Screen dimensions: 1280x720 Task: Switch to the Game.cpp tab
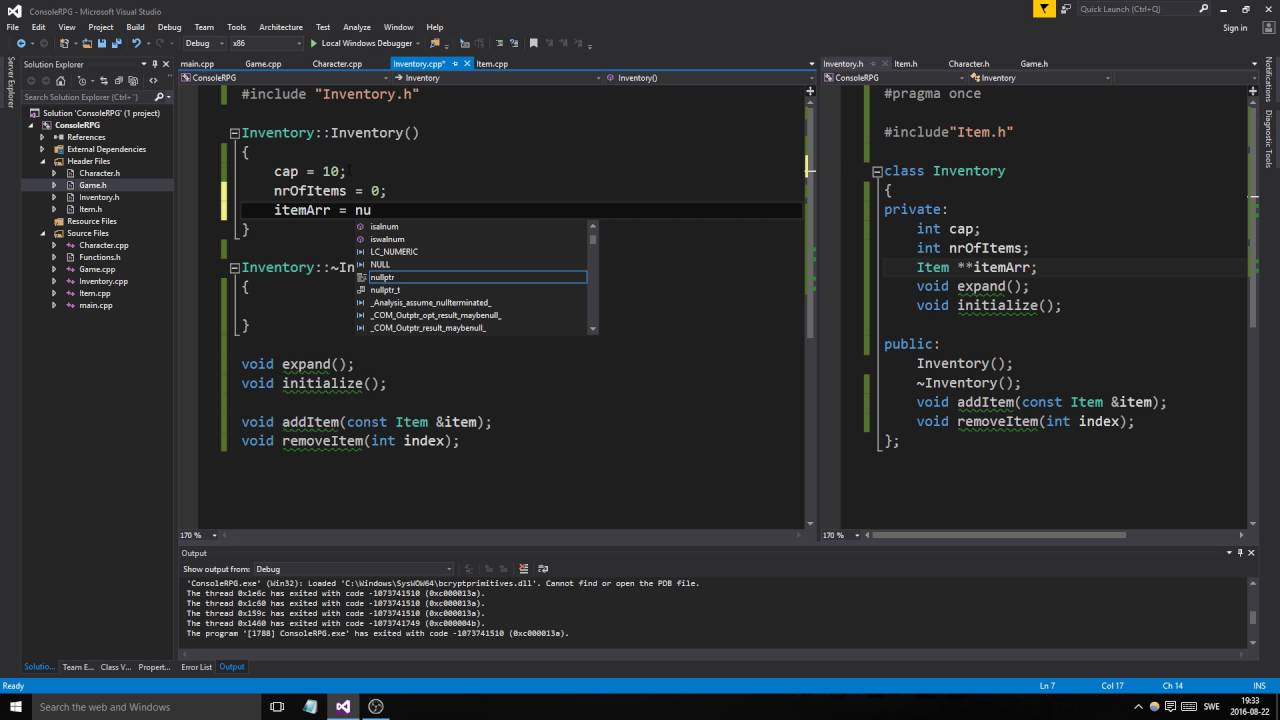click(x=263, y=63)
